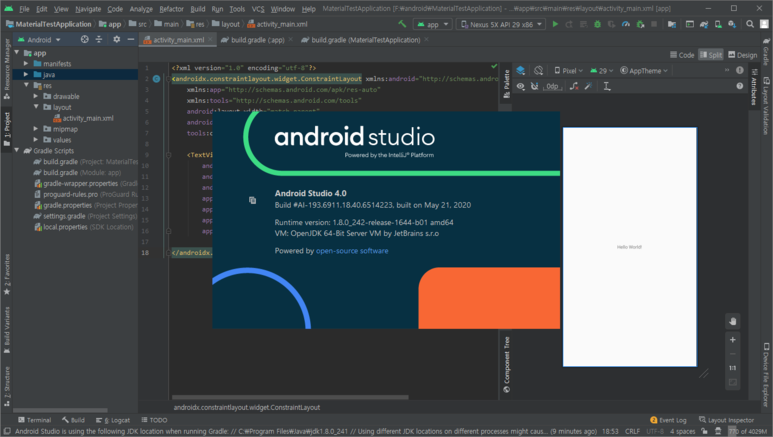Screen dimensions: 773x437
Task: Clear all constraints icon
Action: 574,86
